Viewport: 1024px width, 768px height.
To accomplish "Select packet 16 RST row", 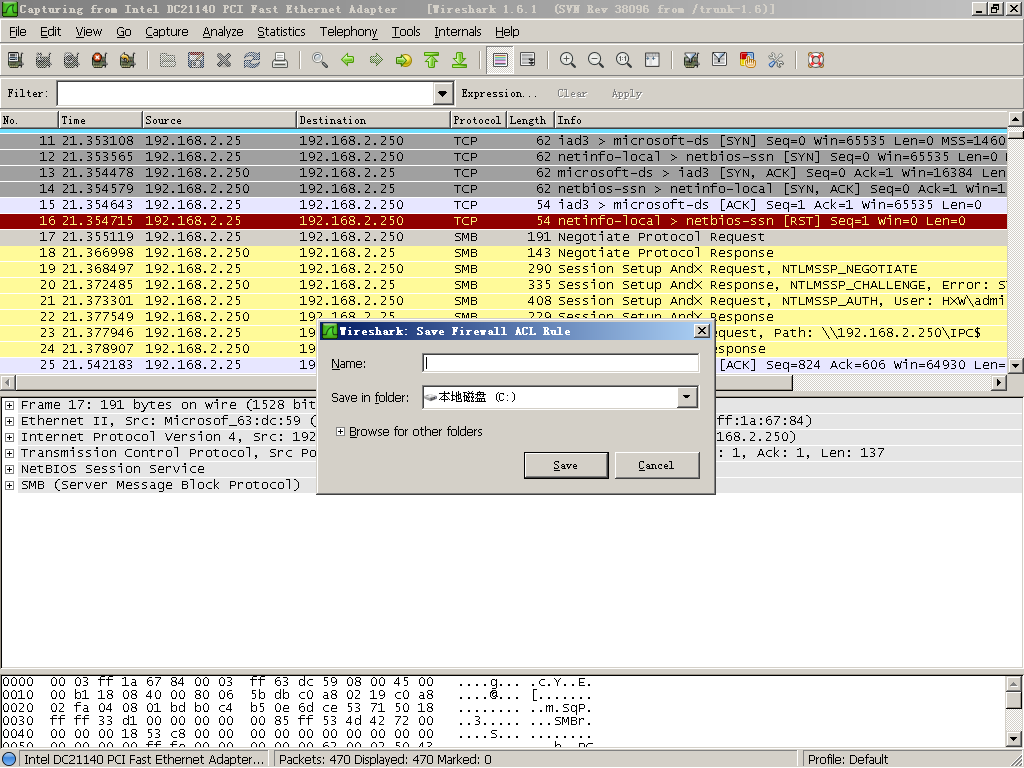I will (x=504, y=221).
